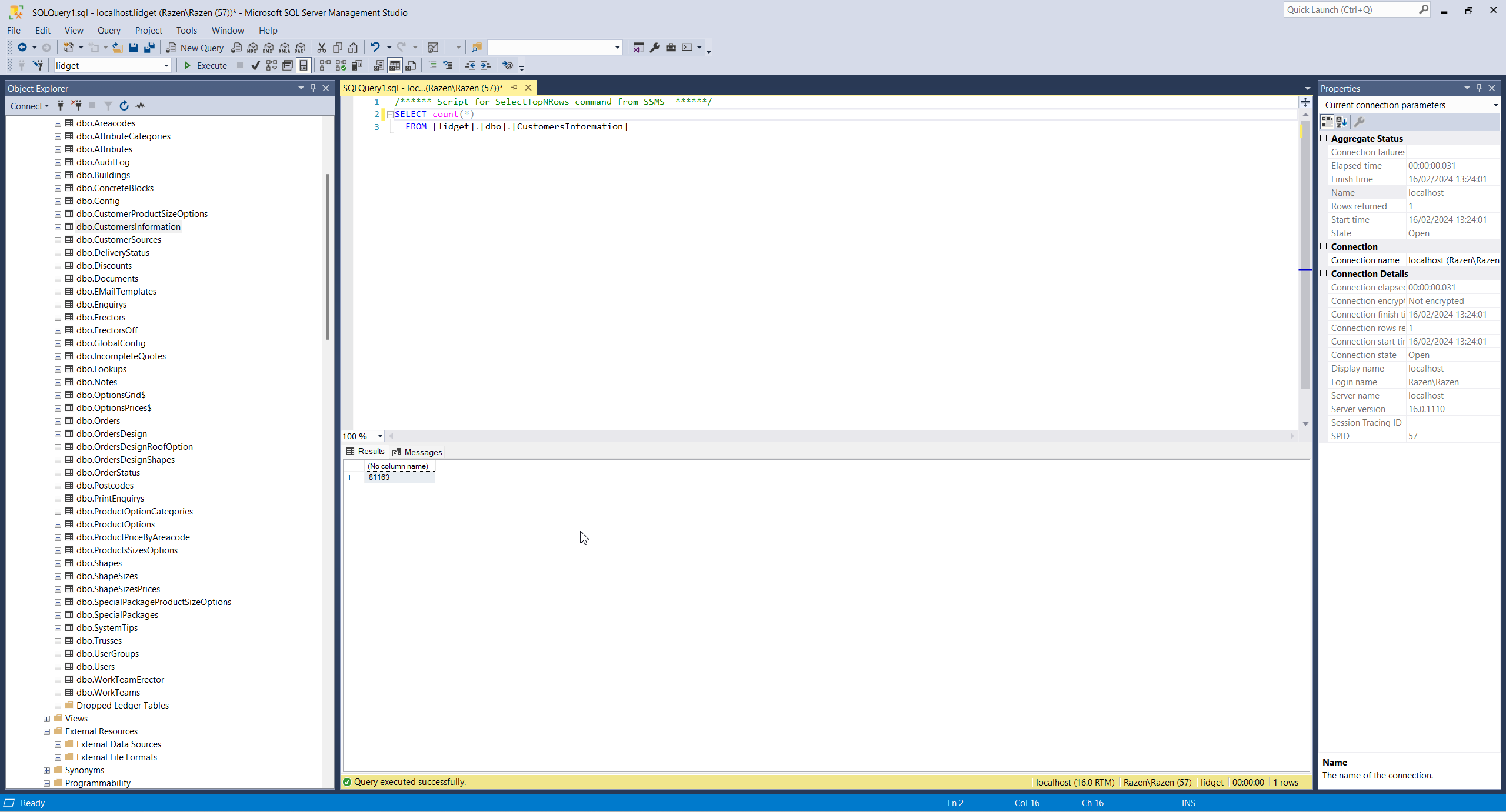Collapse the Aggregate Status section
The image size is (1506, 812).
[x=1324, y=138]
